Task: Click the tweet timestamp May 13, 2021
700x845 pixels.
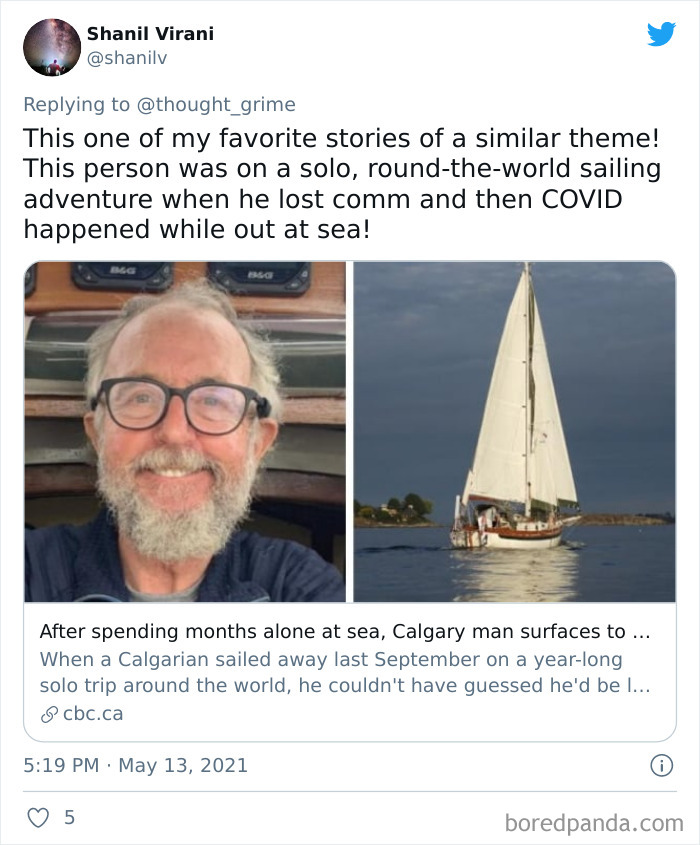Action: (x=136, y=762)
